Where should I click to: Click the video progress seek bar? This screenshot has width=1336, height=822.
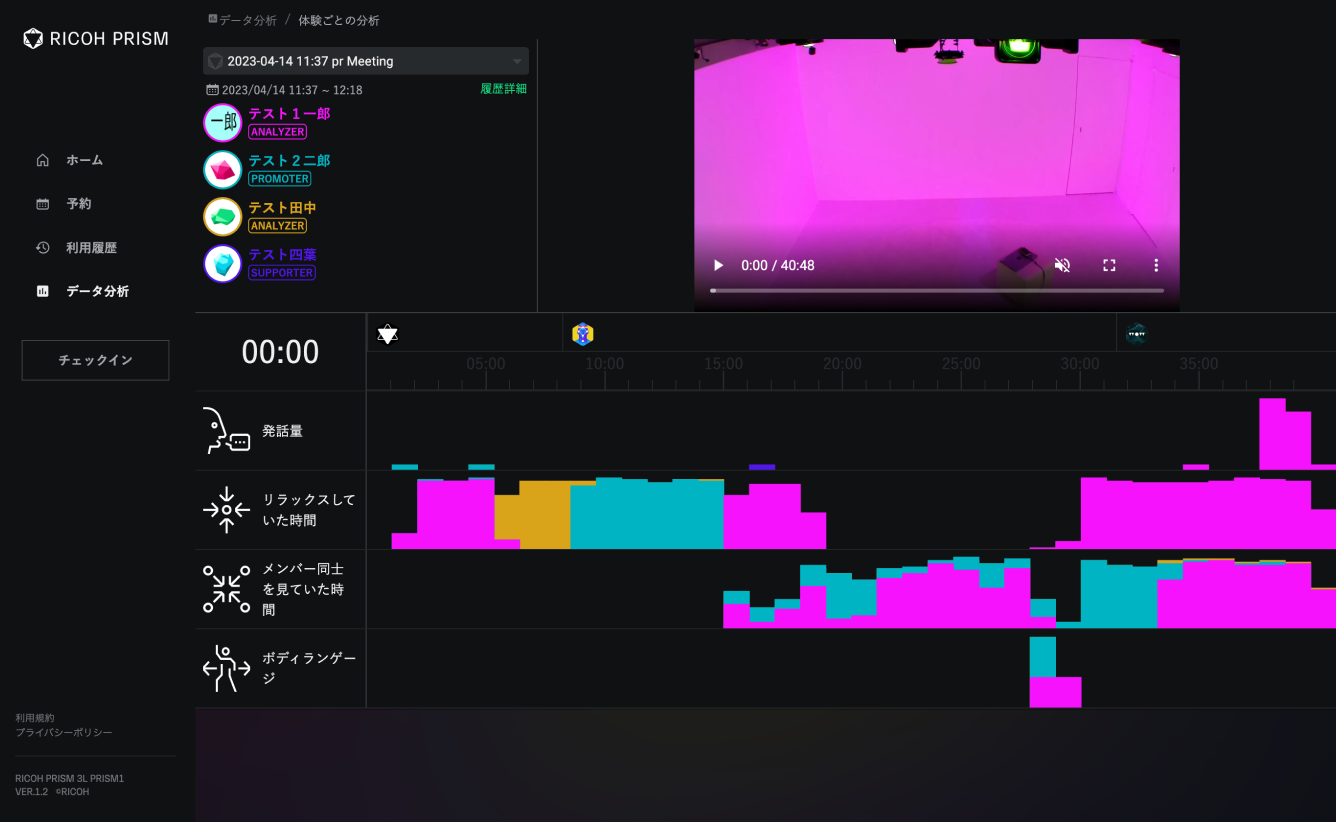point(937,290)
